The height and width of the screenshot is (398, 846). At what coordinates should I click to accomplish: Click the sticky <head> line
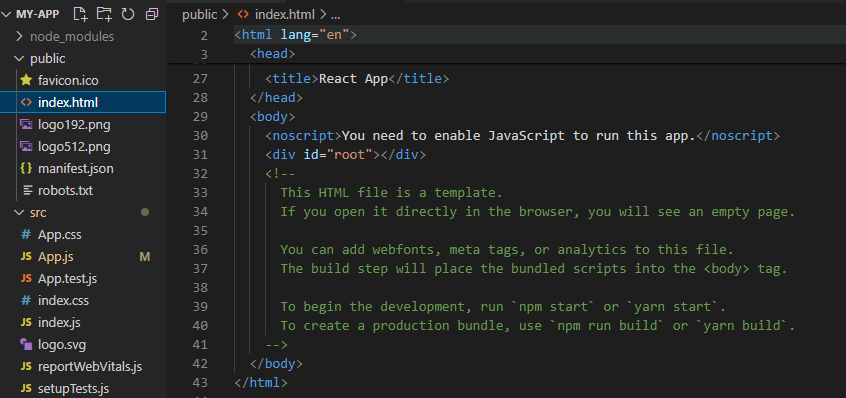272,54
